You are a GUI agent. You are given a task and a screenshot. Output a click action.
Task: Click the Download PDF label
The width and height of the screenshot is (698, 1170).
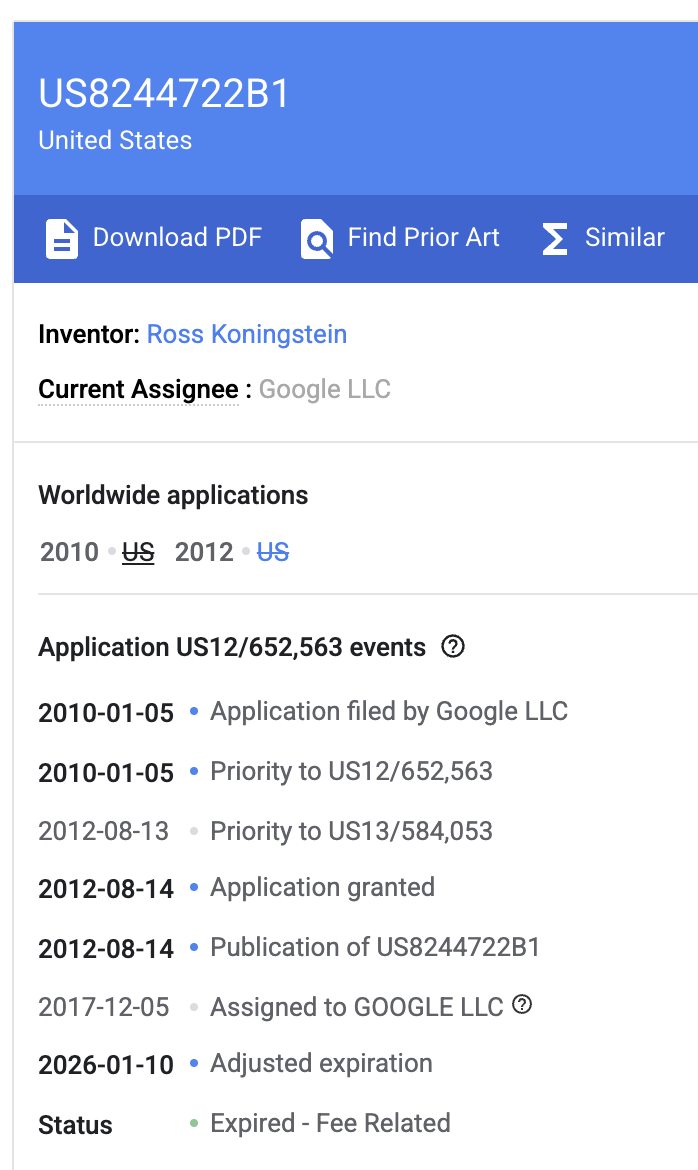coord(177,237)
